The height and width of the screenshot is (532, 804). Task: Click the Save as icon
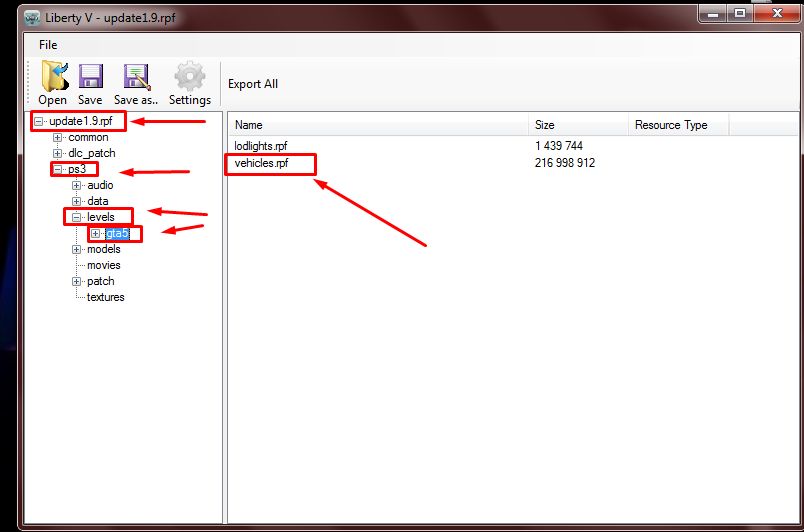pyautogui.click(x=135, y=77)
